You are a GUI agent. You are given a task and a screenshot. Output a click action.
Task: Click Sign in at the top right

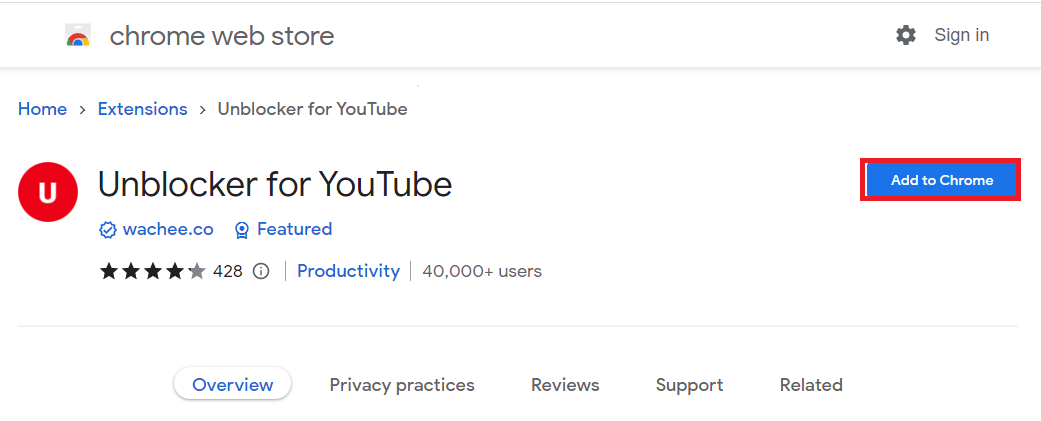[961, 35]
